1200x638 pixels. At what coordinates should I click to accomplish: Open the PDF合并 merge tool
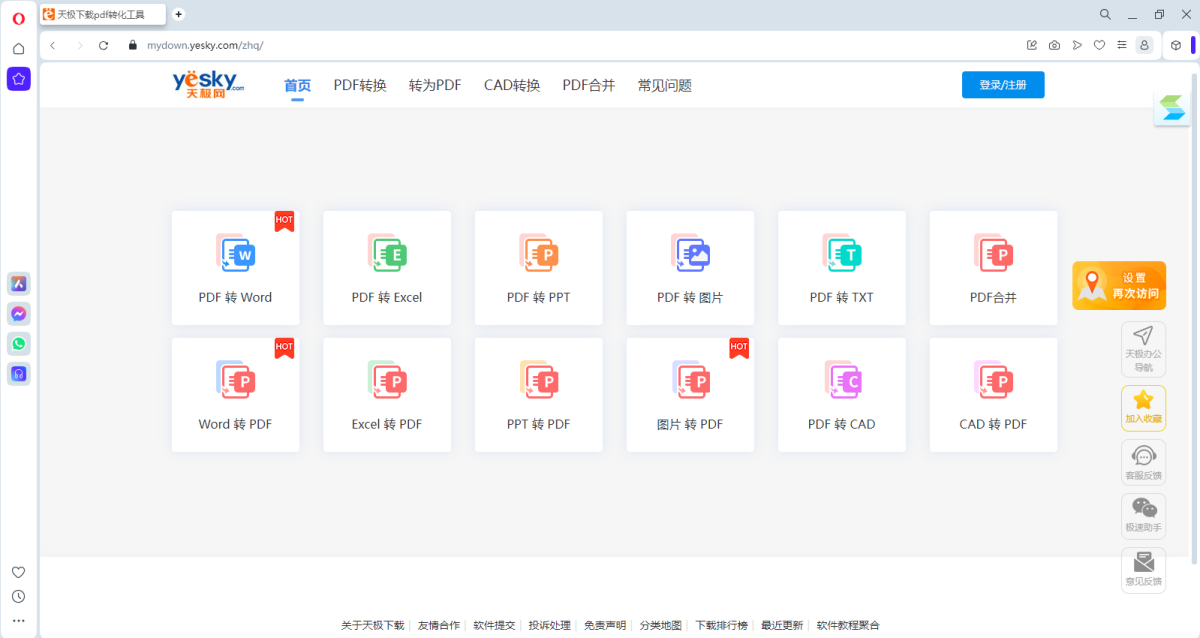click(x=992, y=267)
